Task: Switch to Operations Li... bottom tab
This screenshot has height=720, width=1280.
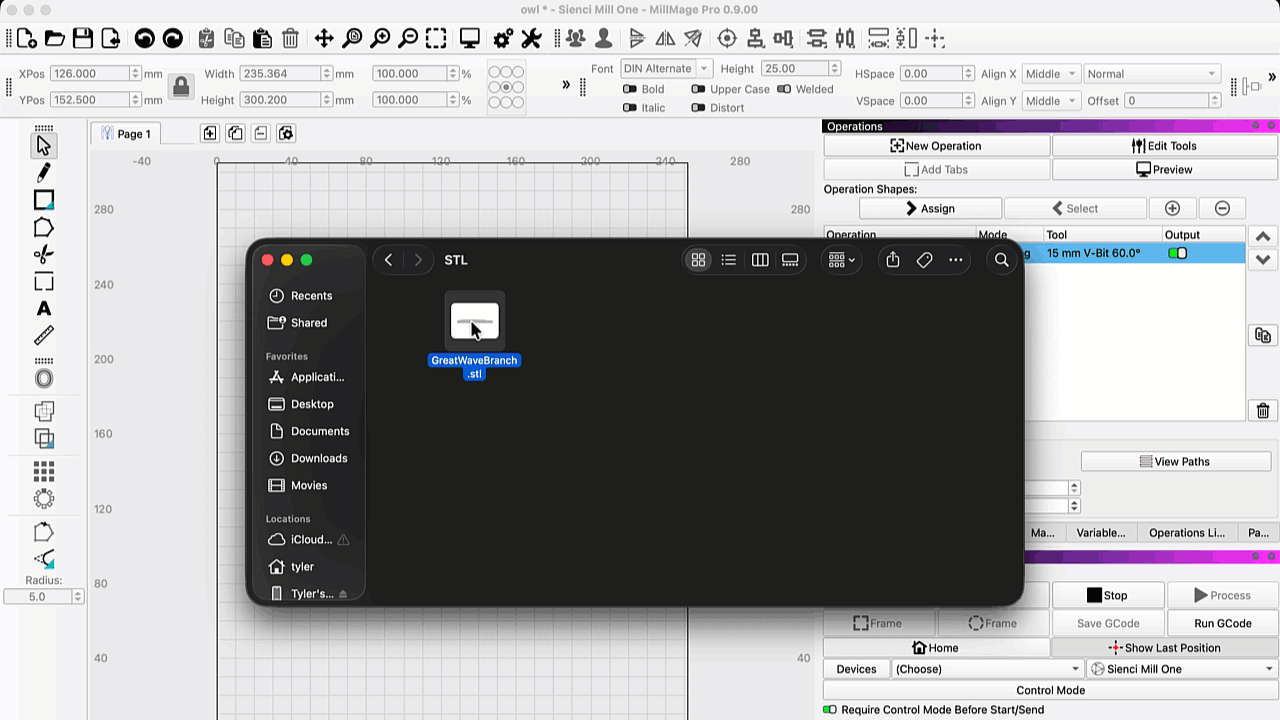Action: 1187,533
